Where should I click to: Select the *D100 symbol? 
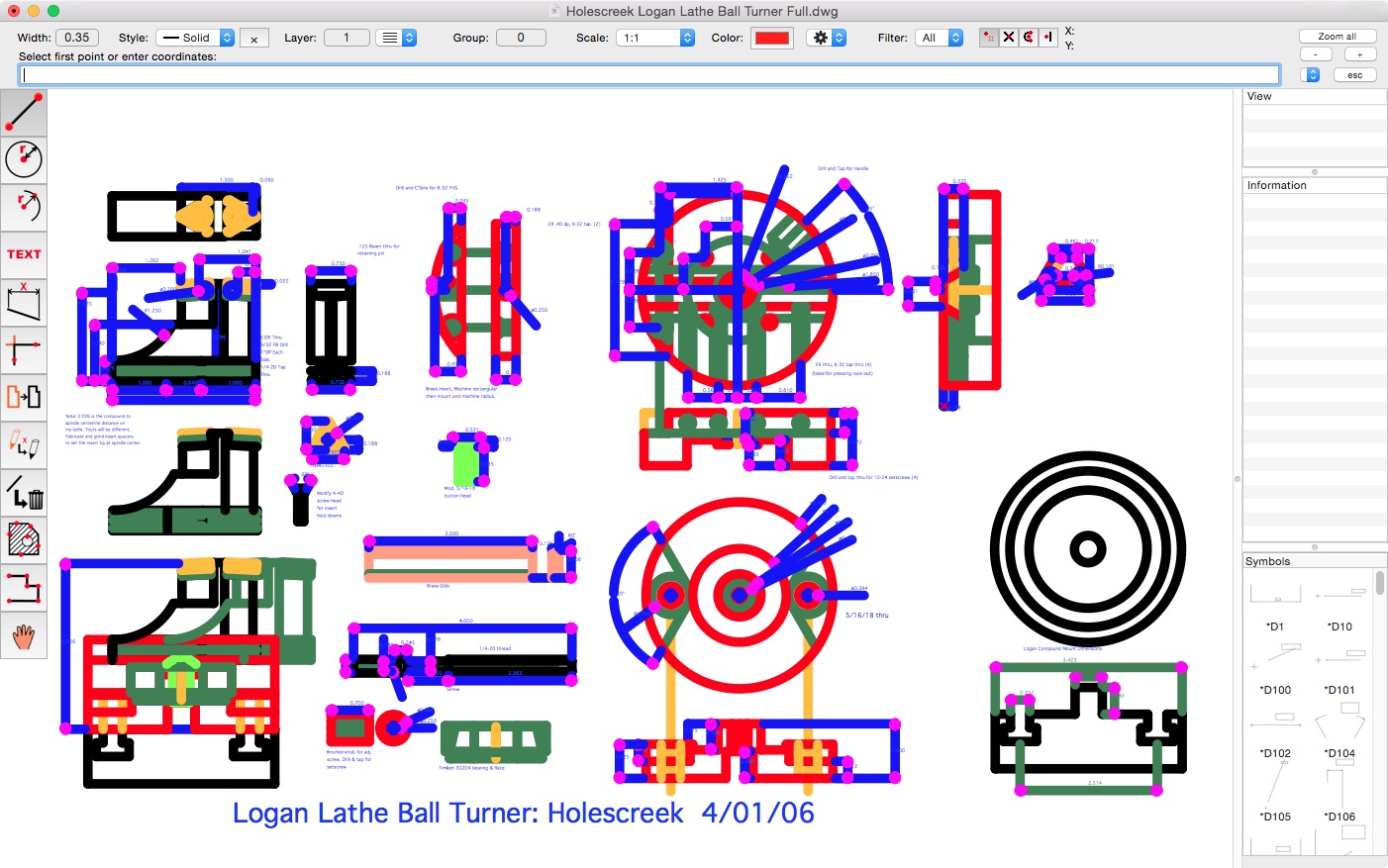(1275, 667)
